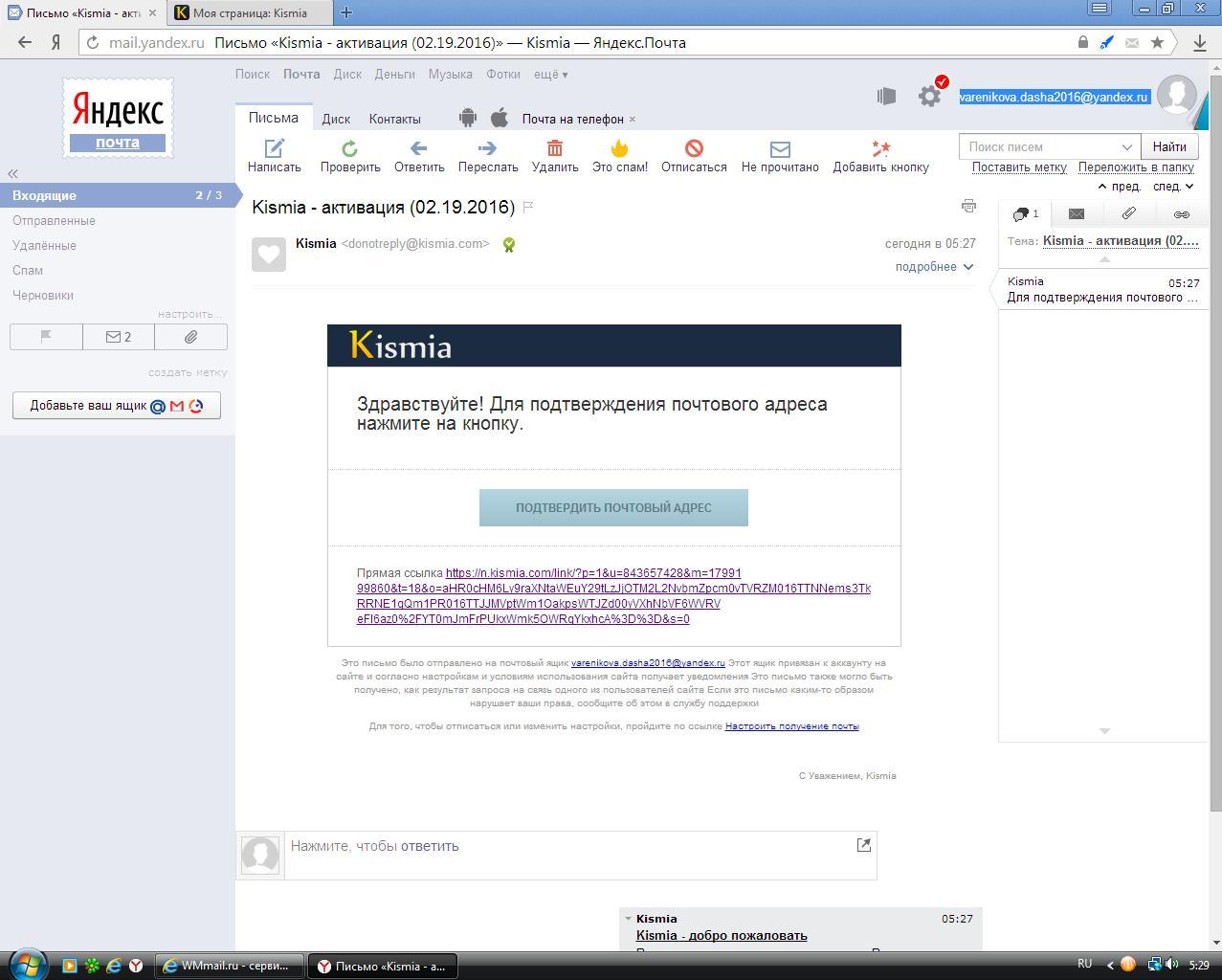Switch to the Письма tab
Viewport: 1222px width, 980px height.
[x=274, y=118]
